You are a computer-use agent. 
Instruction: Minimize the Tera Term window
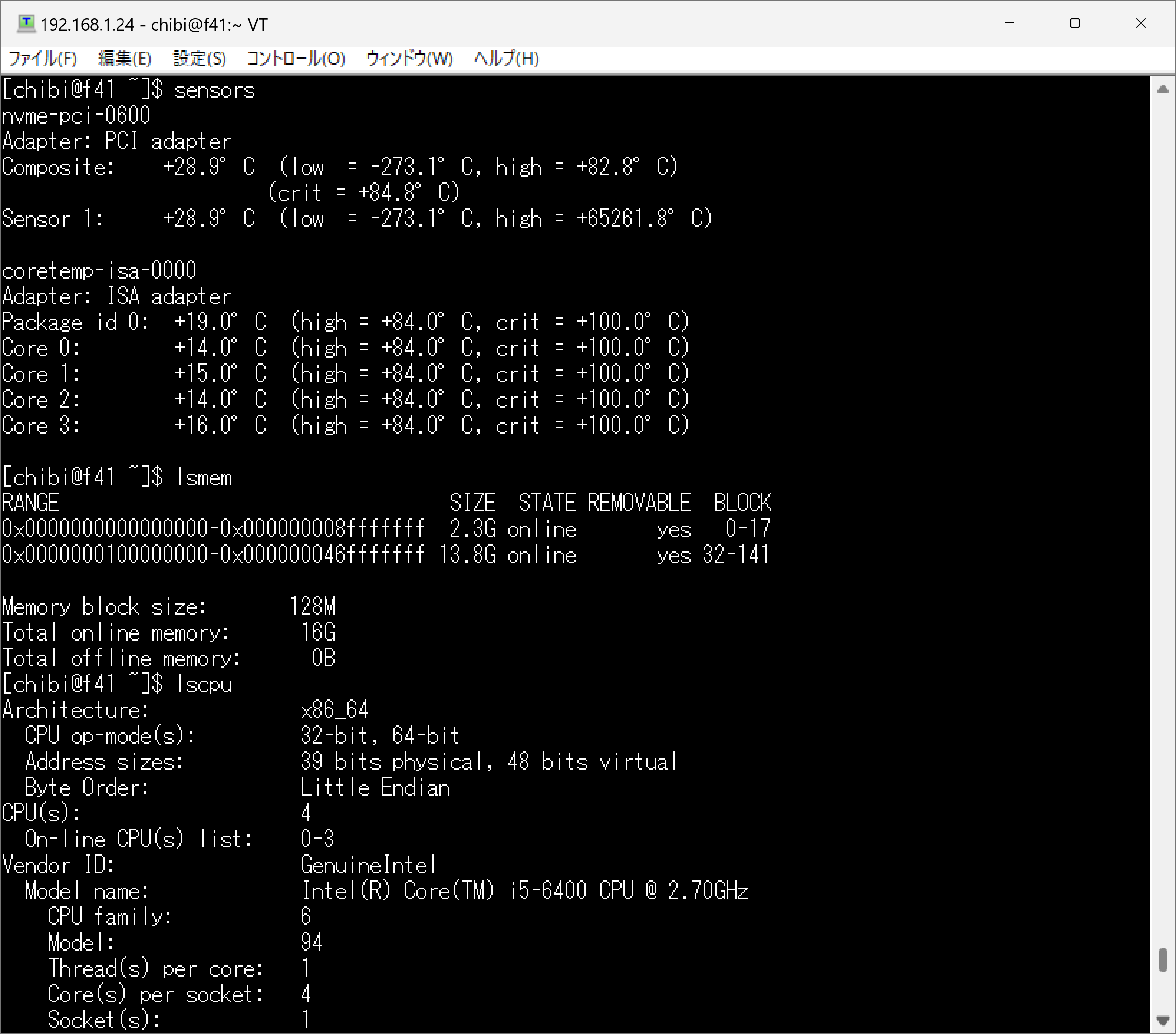click(x=1009, y=23)
